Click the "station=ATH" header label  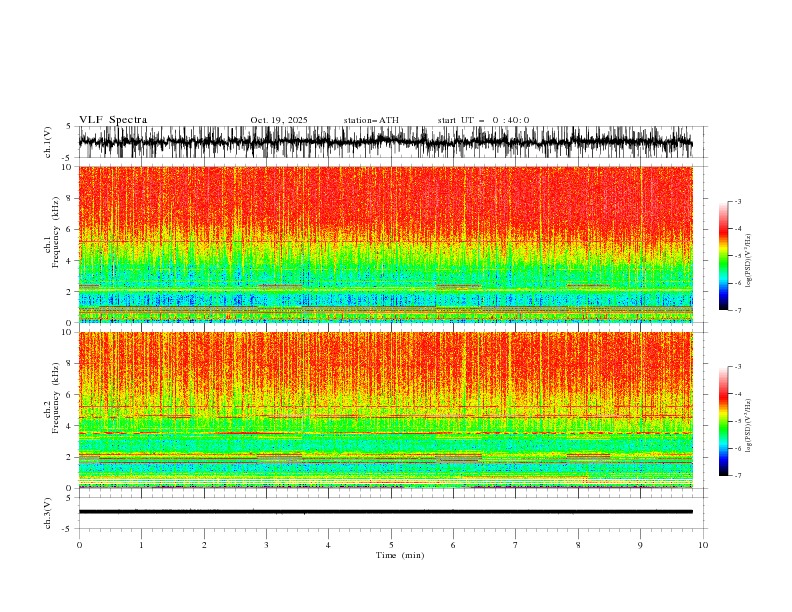(x=371, y=120)
